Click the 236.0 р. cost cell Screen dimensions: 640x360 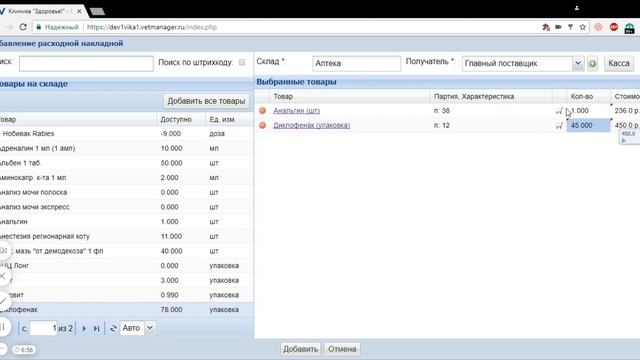point(626,111)
